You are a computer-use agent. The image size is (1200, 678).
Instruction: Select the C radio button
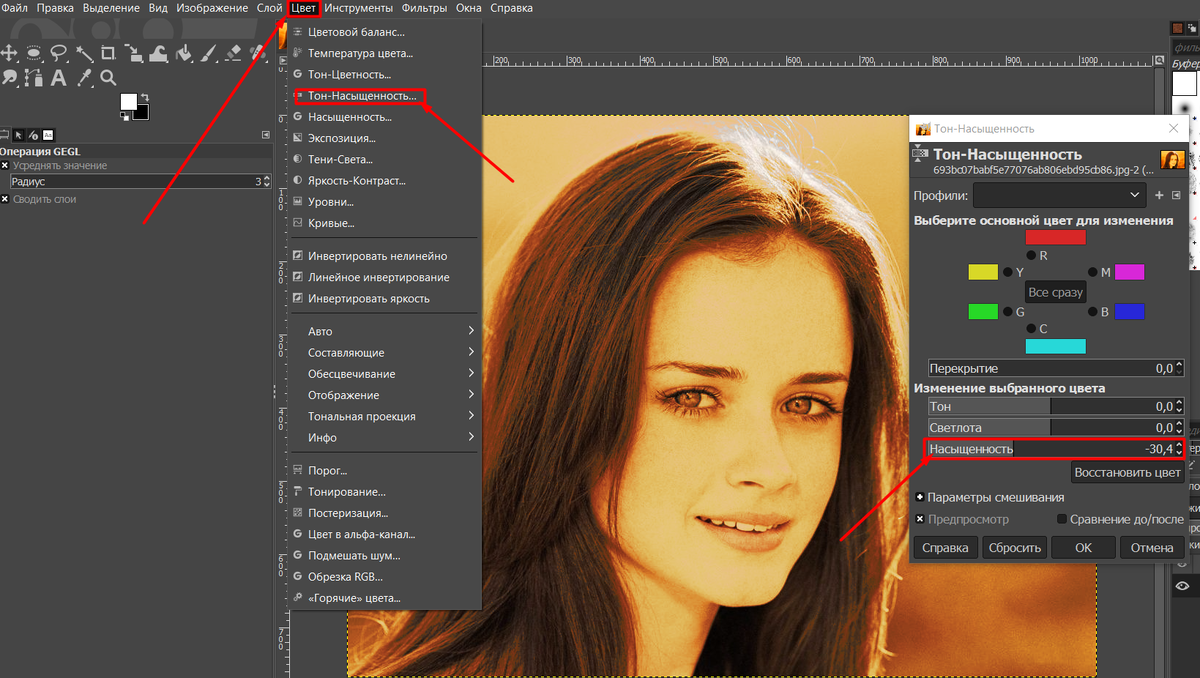point(1031,328)
